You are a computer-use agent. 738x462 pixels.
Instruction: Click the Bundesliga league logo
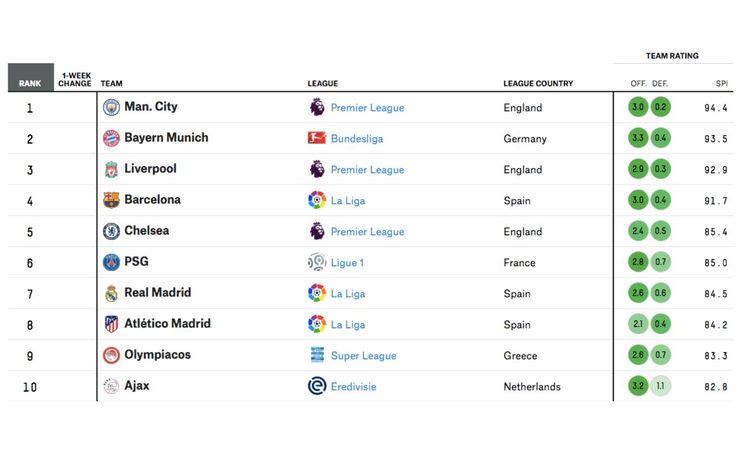[317, 138]
